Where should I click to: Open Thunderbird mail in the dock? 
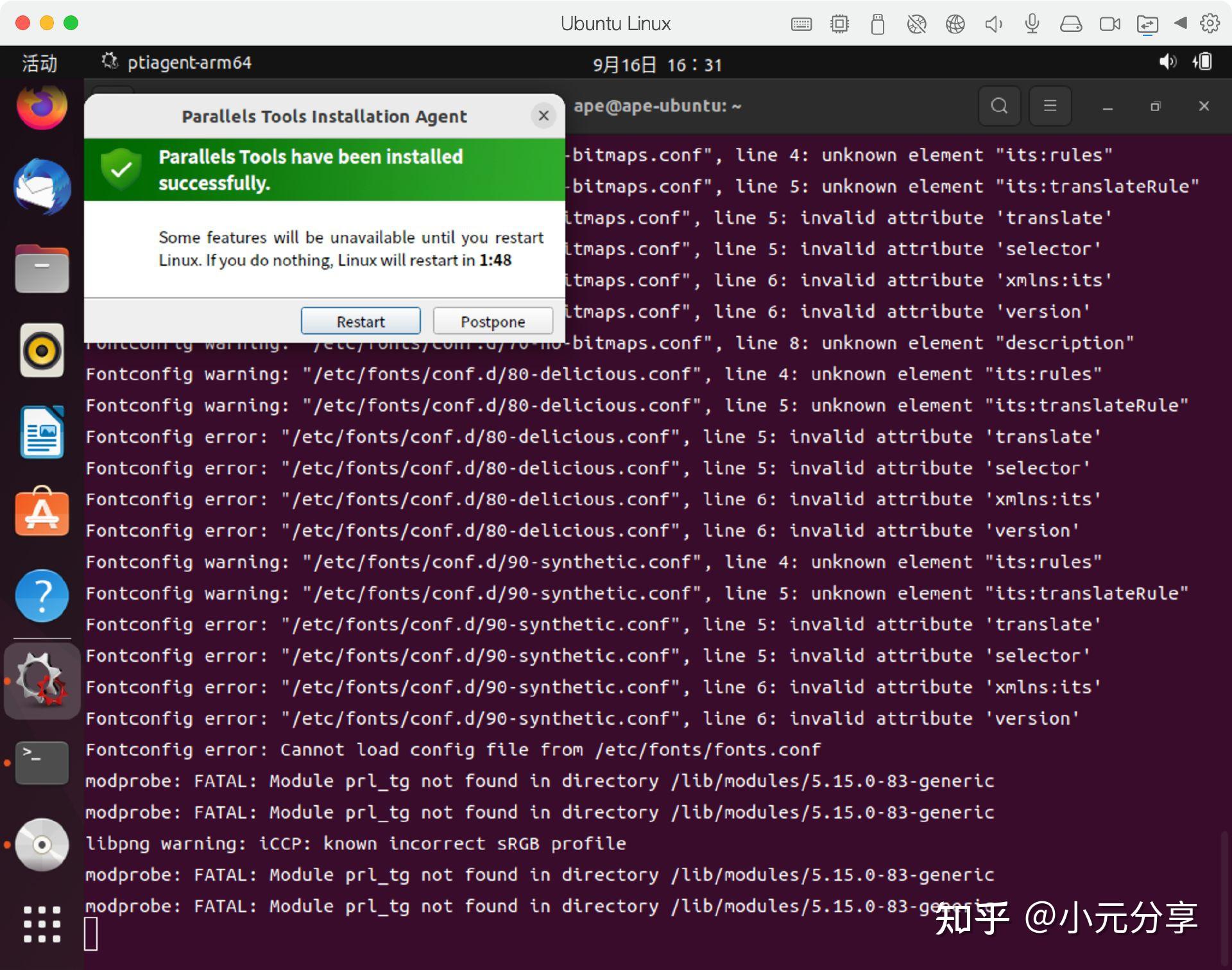pyautogui.click(x=42, y=187)
